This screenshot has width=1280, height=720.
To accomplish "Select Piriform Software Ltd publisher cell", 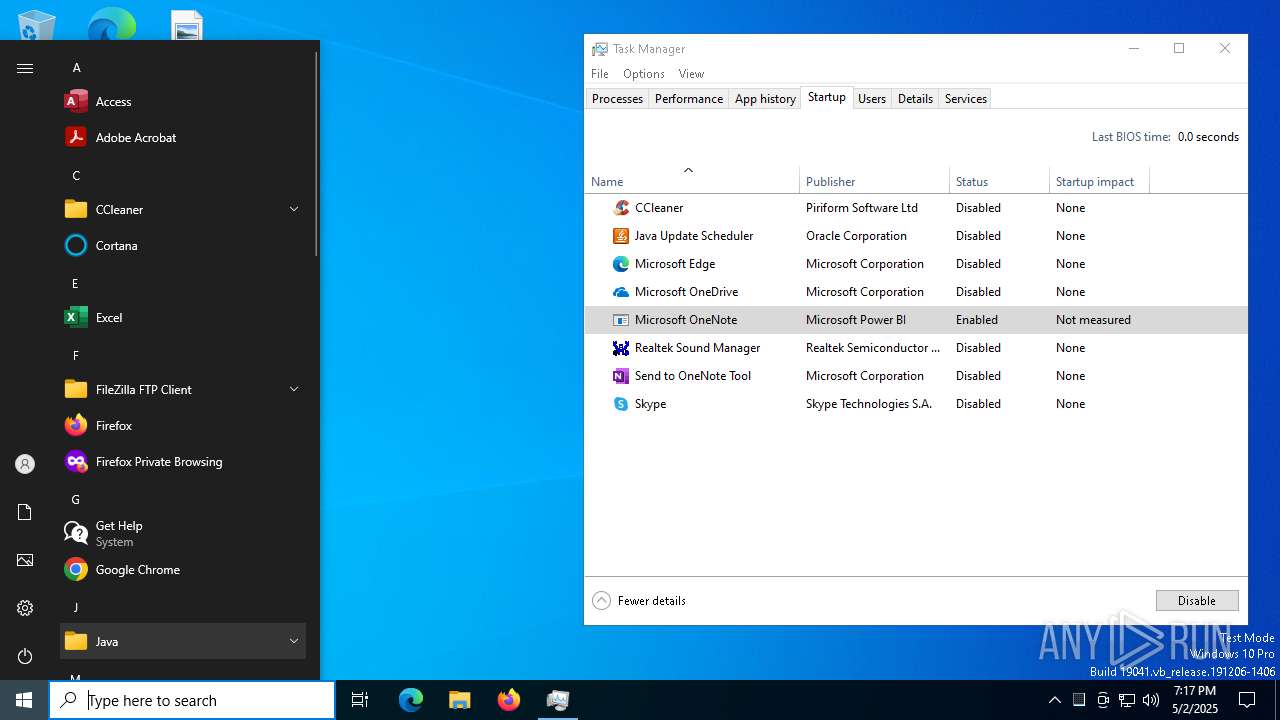I will pyautogui.click(x=862, y=208).
